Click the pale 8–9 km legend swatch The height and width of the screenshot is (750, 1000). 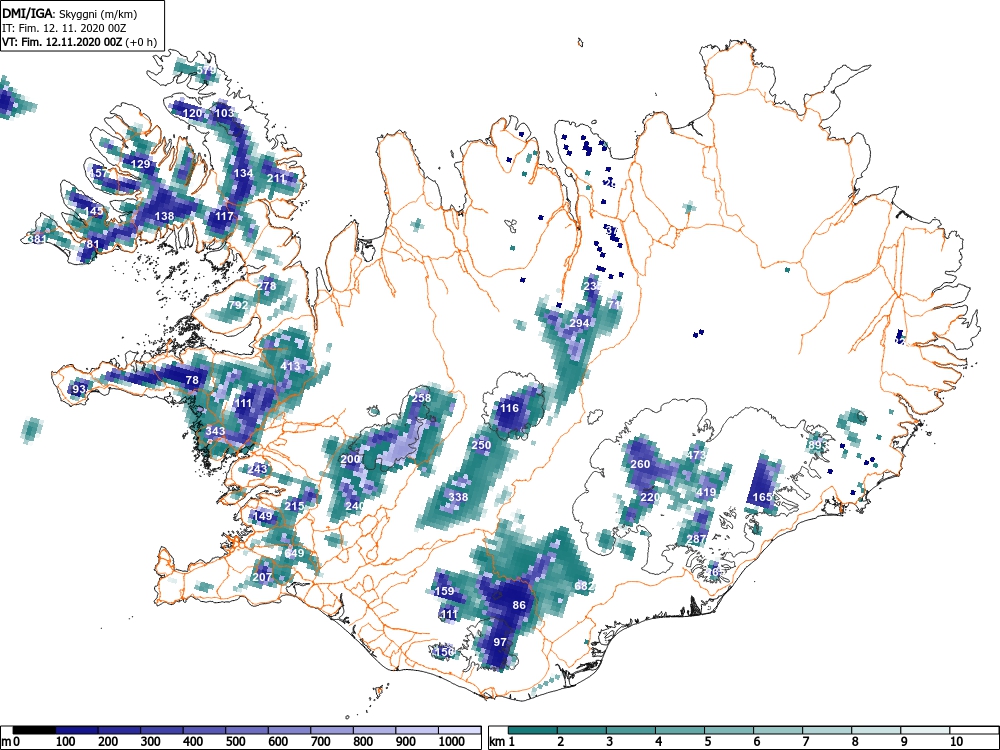point(876,730)
